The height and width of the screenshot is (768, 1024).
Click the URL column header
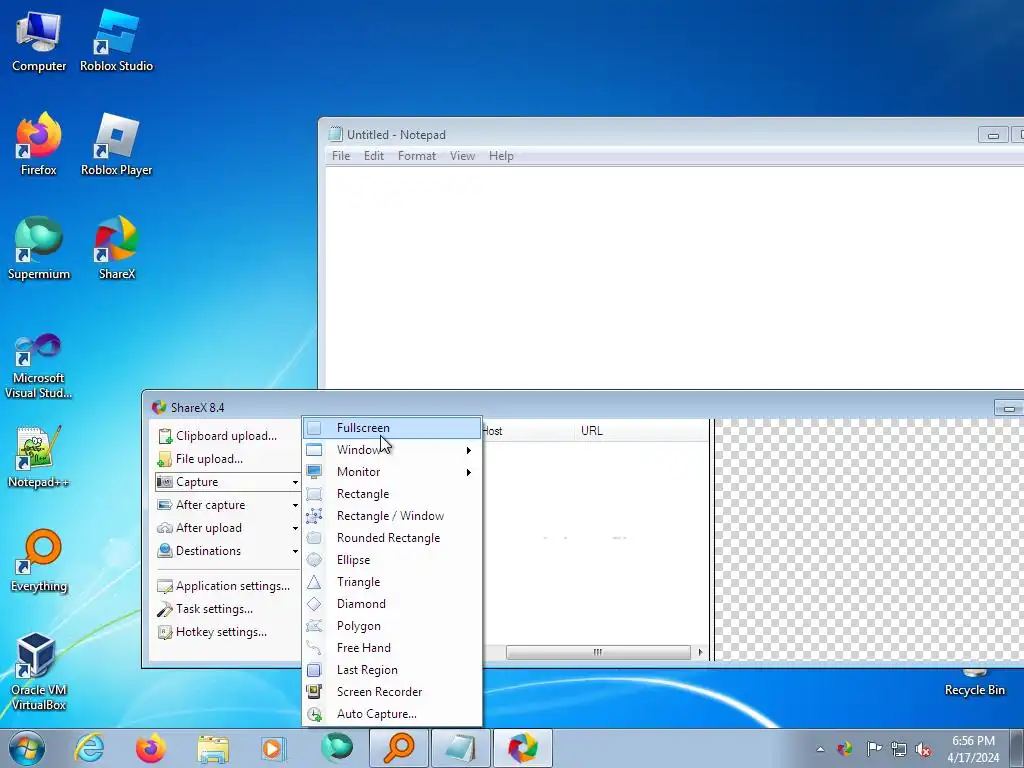tap(640, 431)
